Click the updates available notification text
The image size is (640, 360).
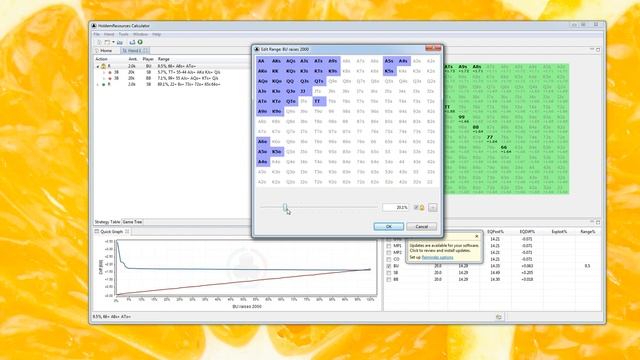(x=444, y=248)
